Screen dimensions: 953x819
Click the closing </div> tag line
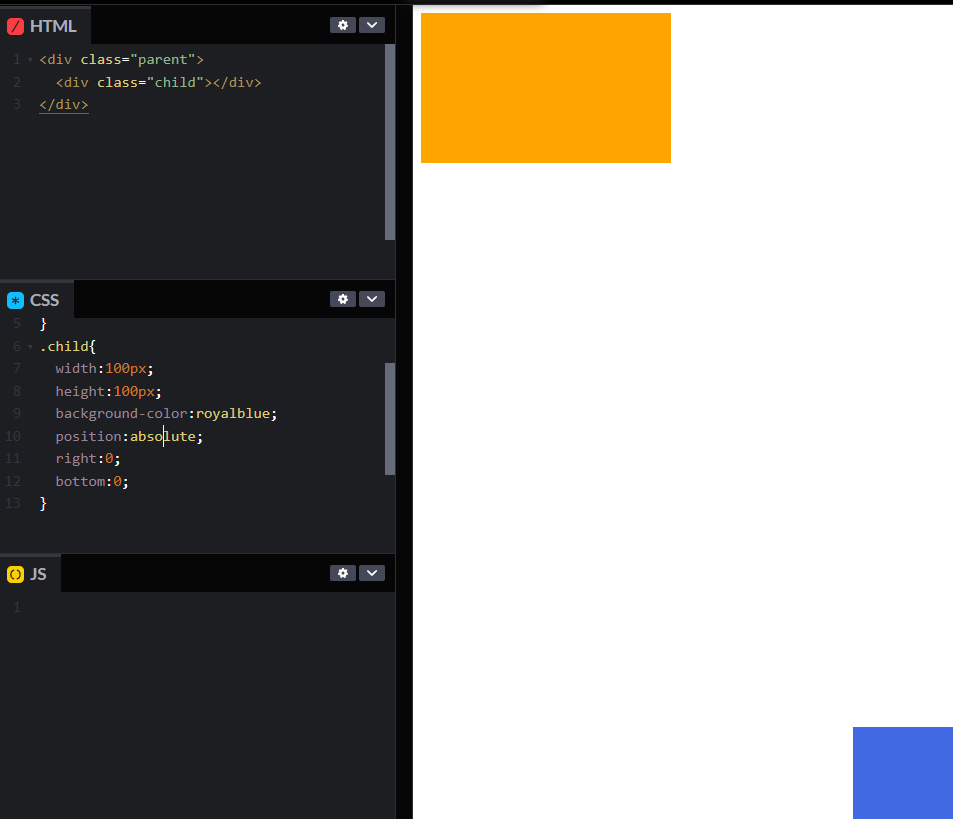64,105
